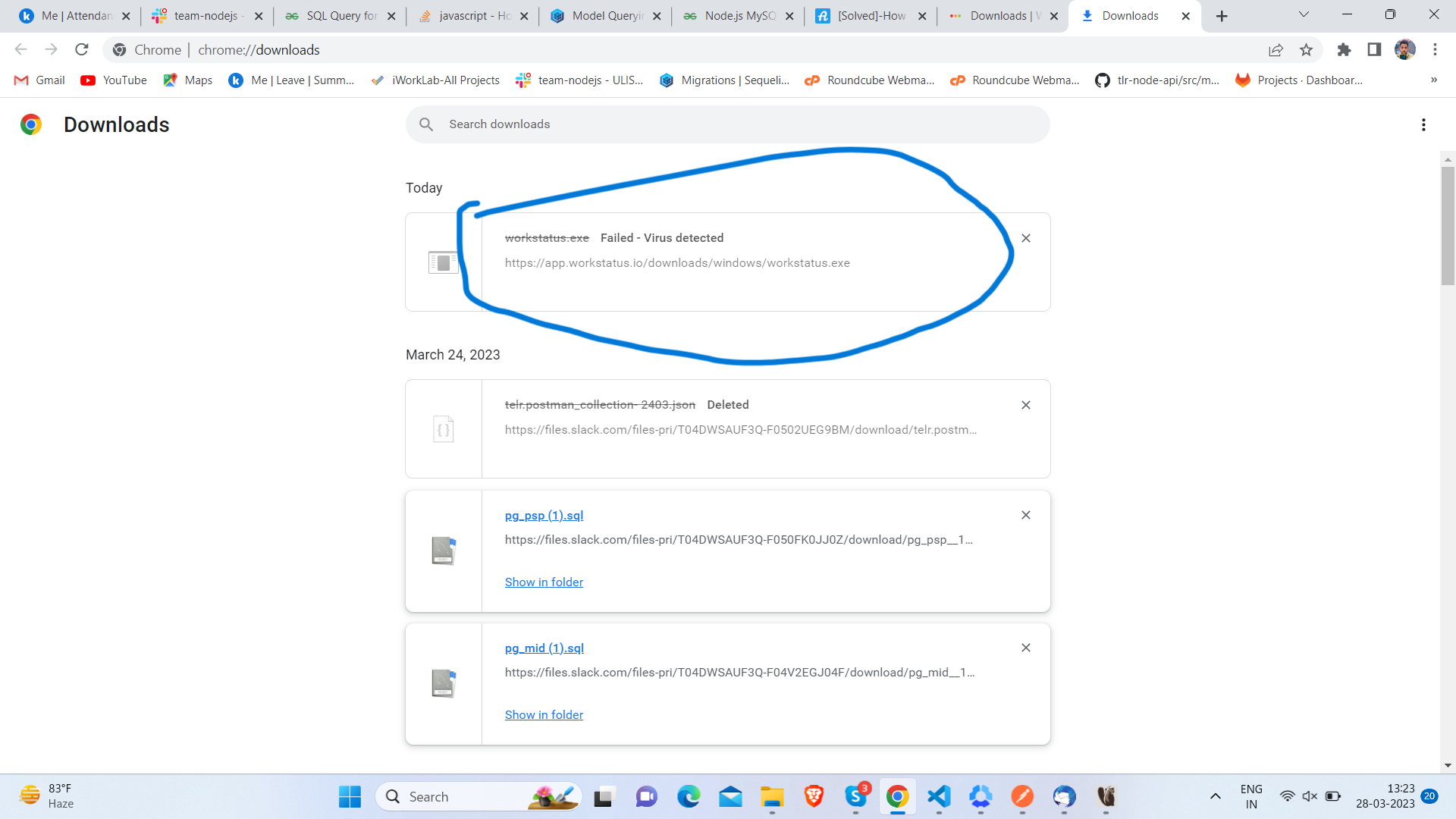Show hidden system tray icons
Screen dimensions: 1456x819
click(1215, 796)
